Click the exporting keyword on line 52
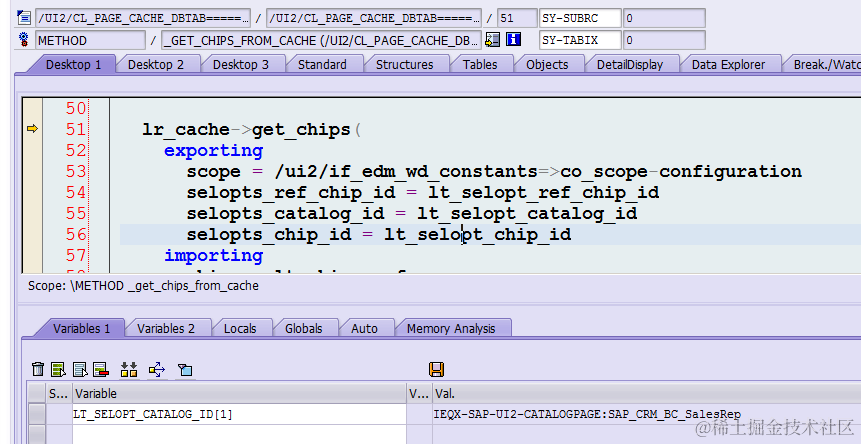 point(214,151)
